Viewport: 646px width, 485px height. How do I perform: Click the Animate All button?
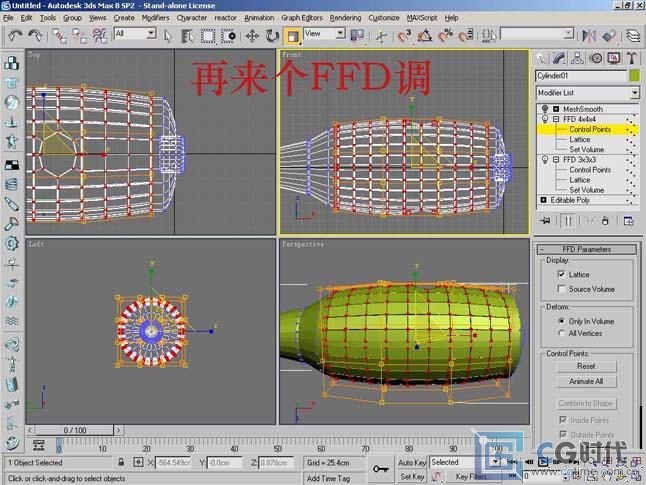pyautogui.click(x=586, y=382)
